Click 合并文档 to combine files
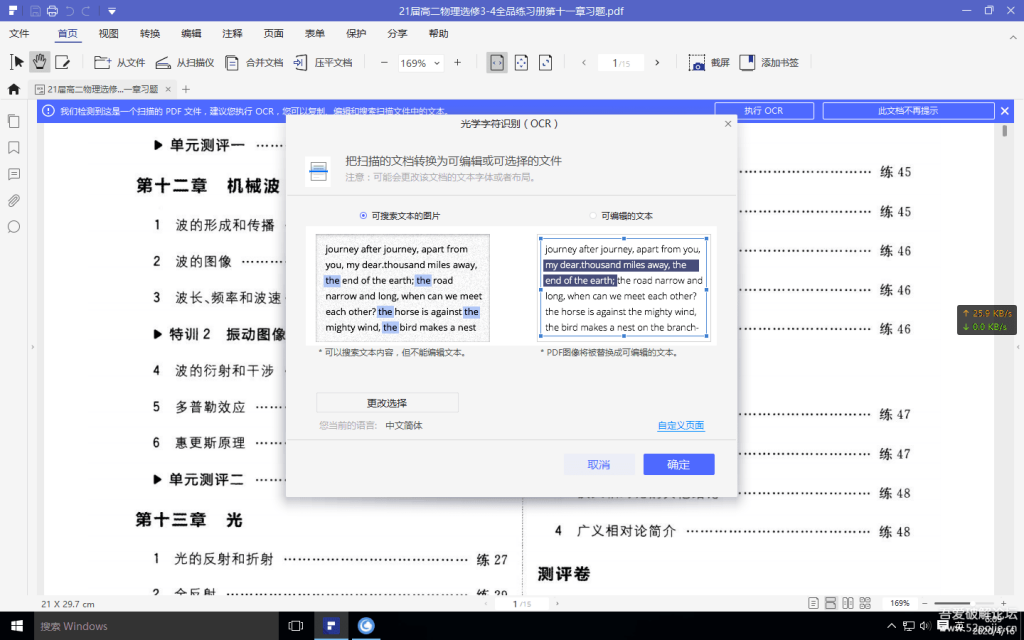The width and height of the screenshot is (1024, 640). [254, 63]
